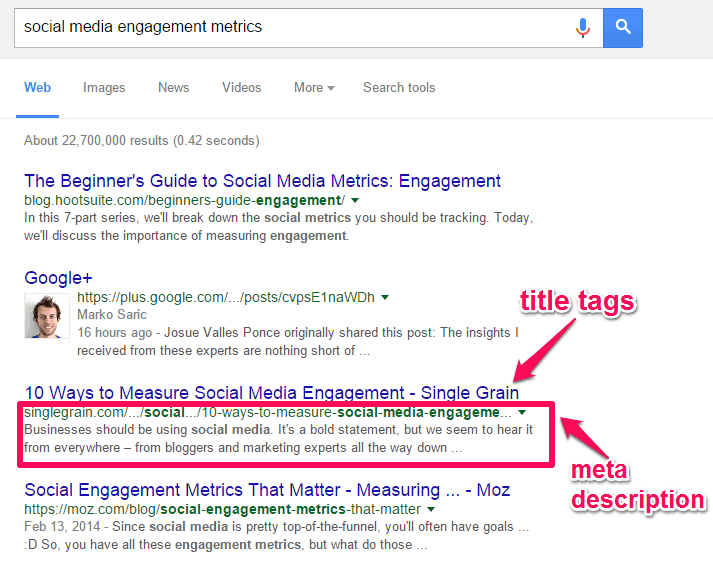Open Social Engagement Metrics That Matter link
713x569 pixels.
267,489
